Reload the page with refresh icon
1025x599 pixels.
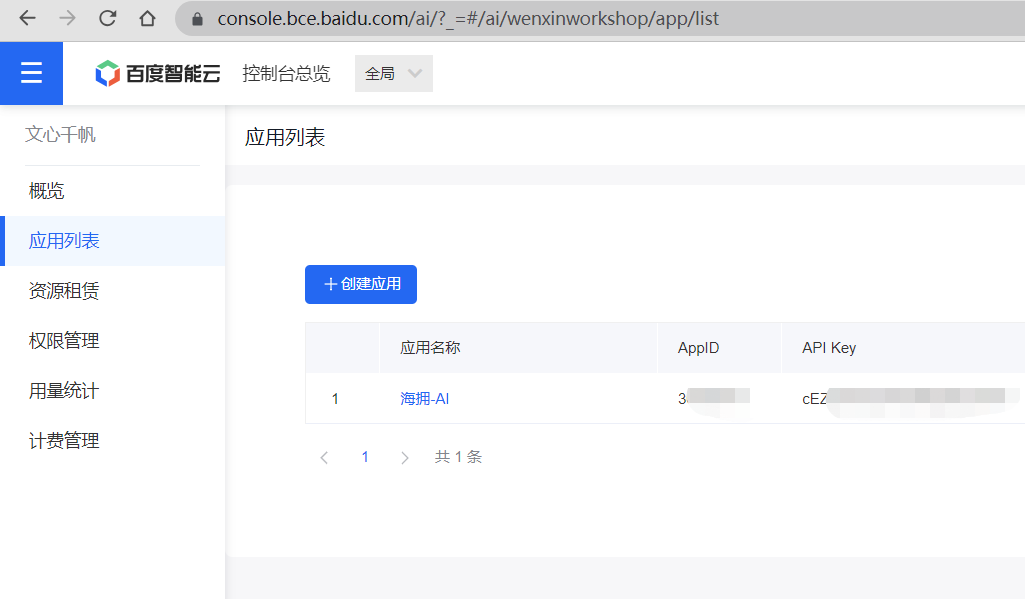tap(108, 18)
